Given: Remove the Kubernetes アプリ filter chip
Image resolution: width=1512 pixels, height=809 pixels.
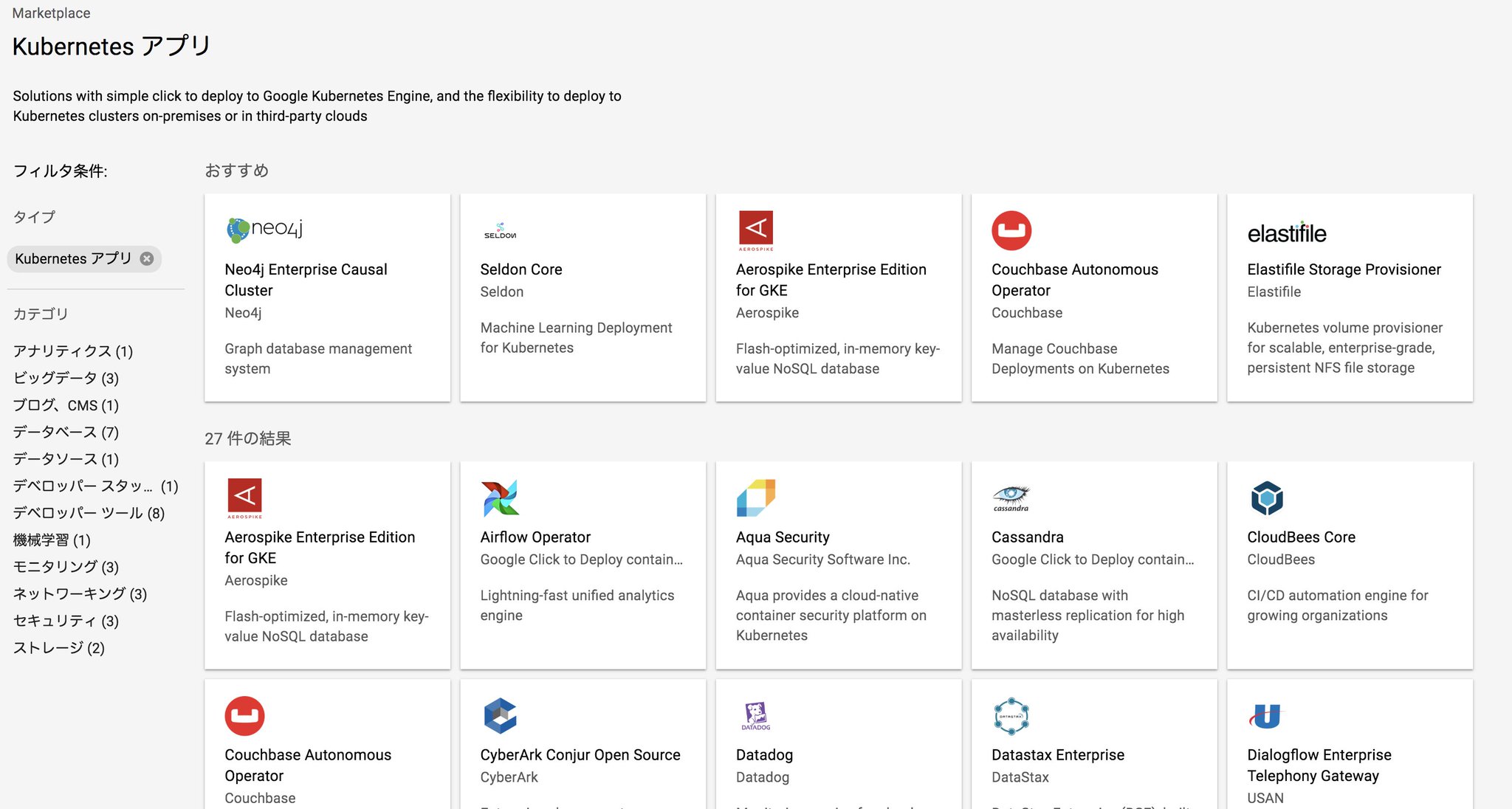Looking at the screenshot, I should [x=147, y=258].
